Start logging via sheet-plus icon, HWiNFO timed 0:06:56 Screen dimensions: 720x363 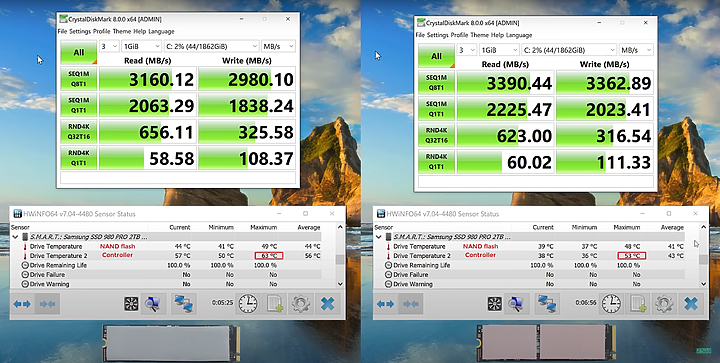click(x=637, y=304)
